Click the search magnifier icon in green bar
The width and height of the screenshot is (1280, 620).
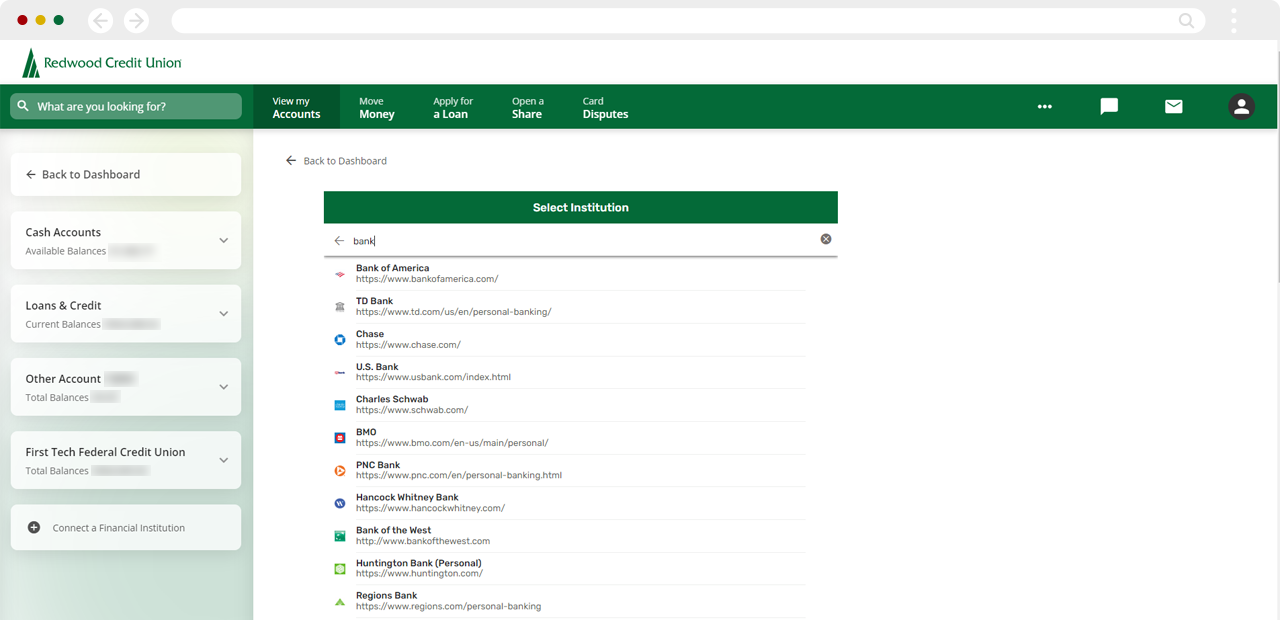23,106
